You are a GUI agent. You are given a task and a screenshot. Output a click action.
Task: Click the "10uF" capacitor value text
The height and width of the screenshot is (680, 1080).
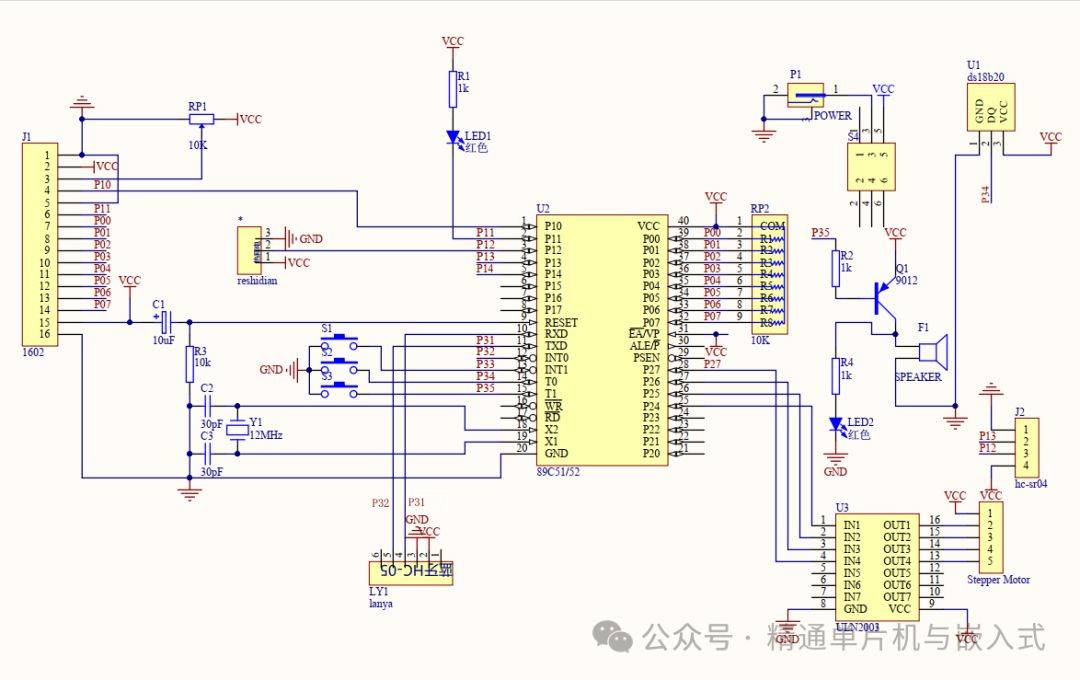164,340
